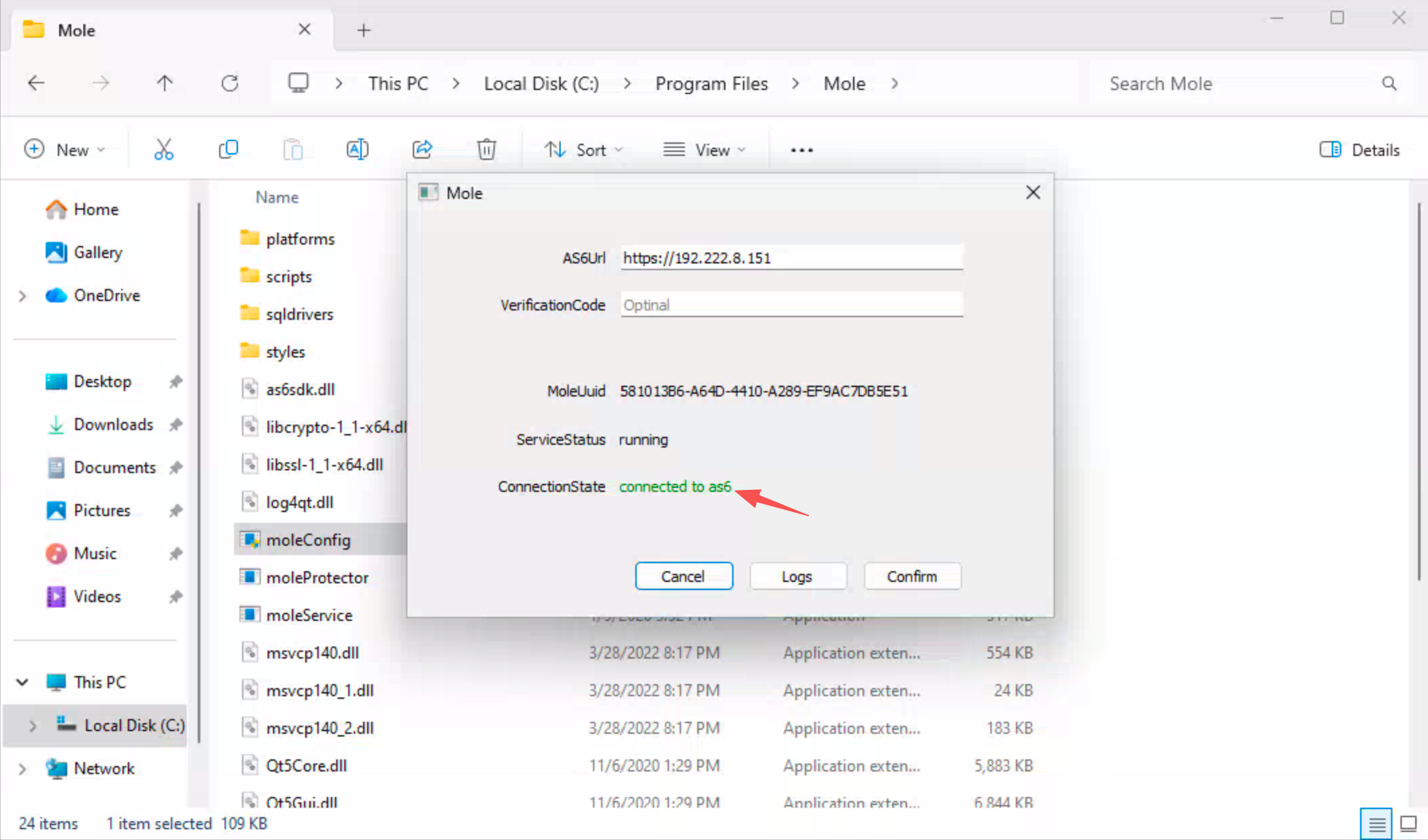Open Logs from the Mole dialog
1428x840 pixels.
click(797, 576)
